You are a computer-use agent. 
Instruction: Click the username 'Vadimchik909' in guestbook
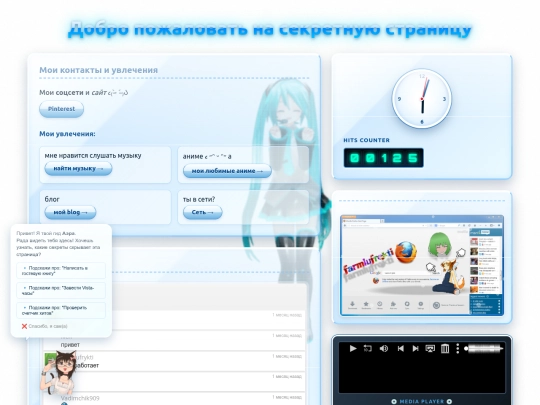coord(80,398)
